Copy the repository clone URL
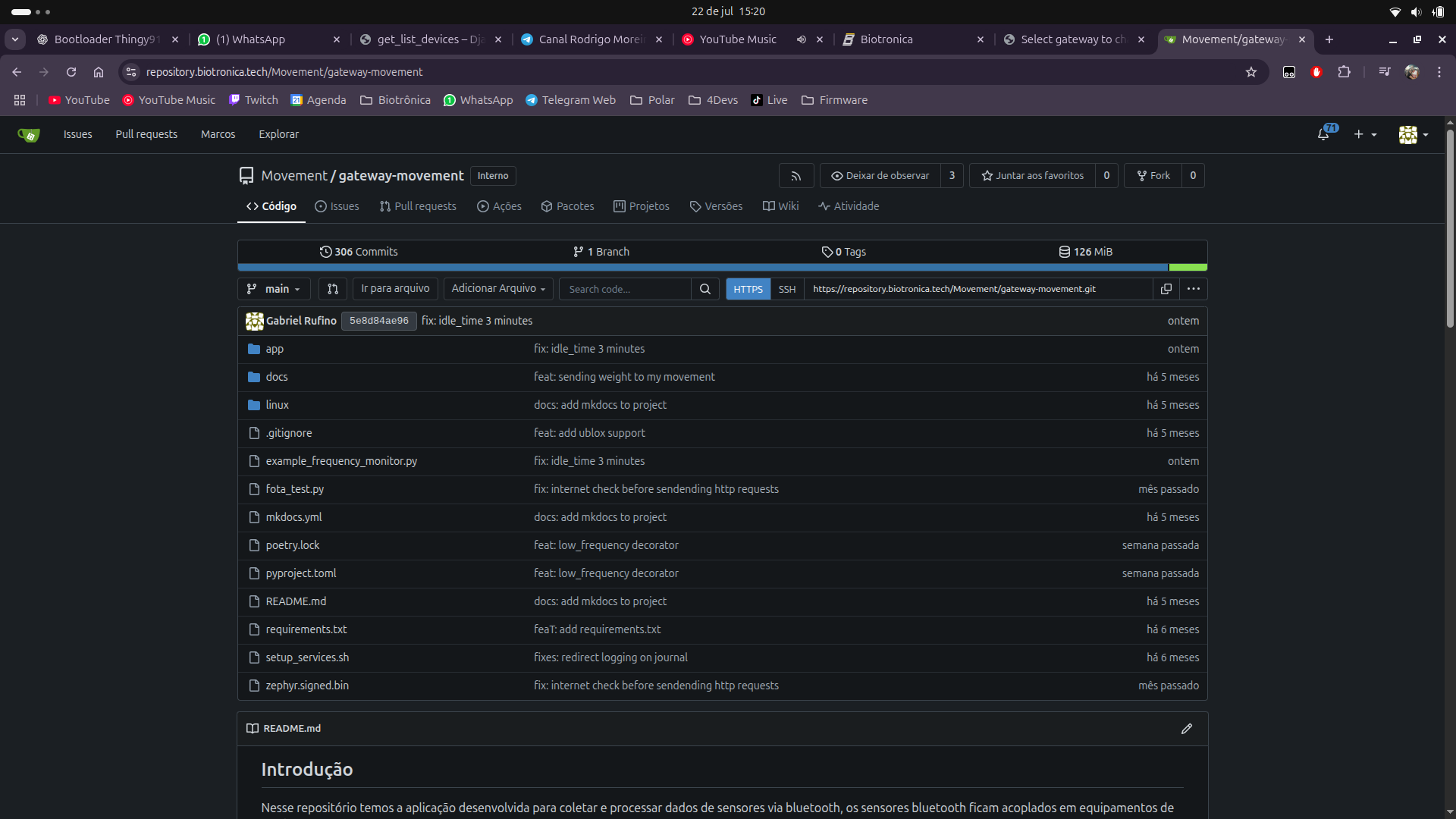Image resolution: width=1456 pixels, height=819 pixels. [x=1166, y=289]
